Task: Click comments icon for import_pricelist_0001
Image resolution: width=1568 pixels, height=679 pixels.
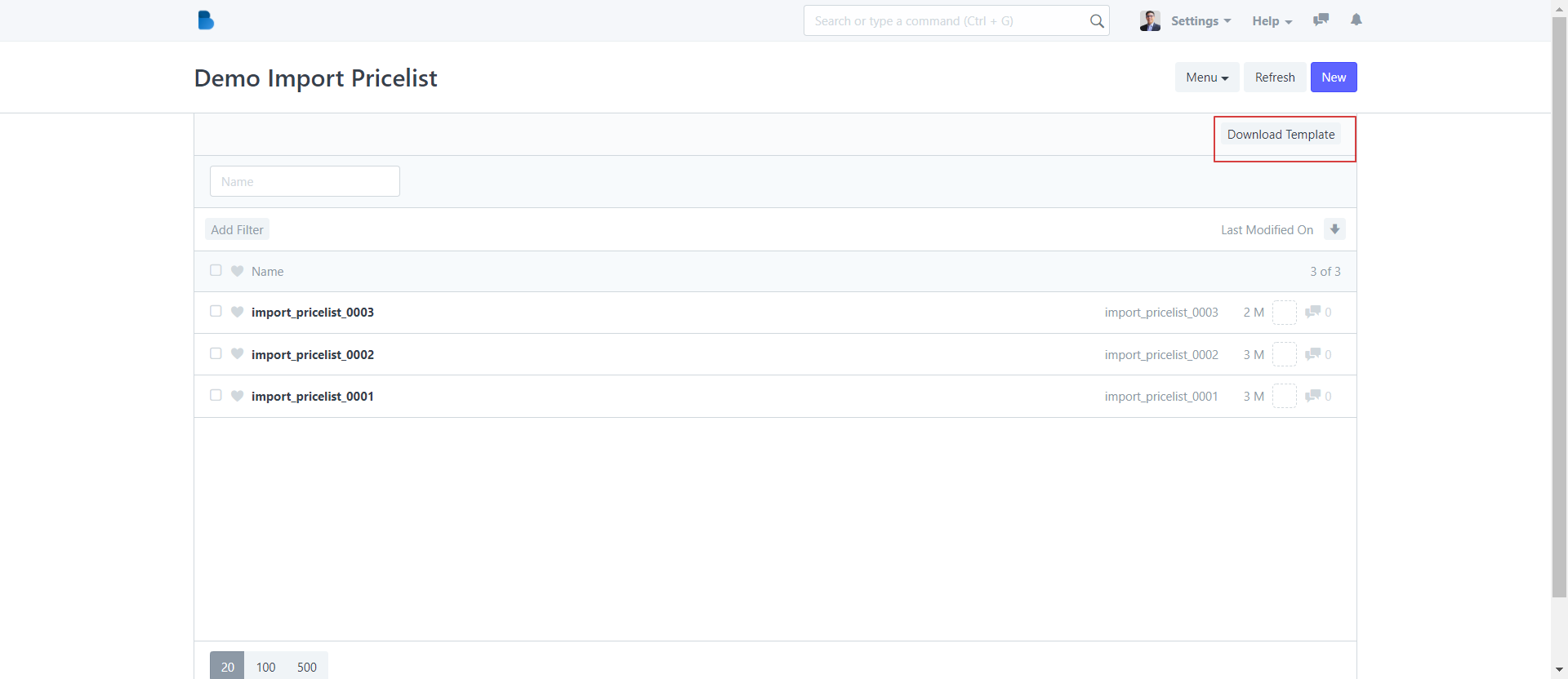Action: click(x=1313, y=396)
